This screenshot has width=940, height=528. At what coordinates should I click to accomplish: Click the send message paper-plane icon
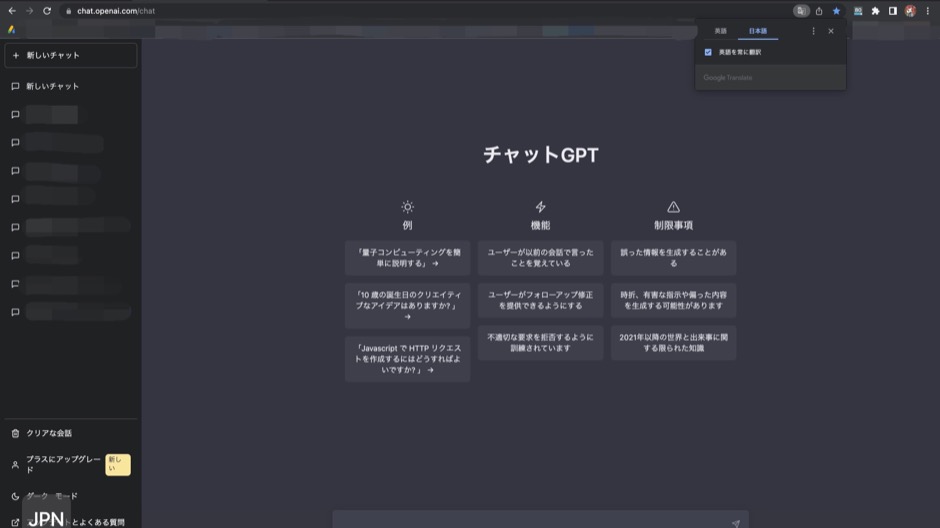pyautogui.click(x=736, y=523)
